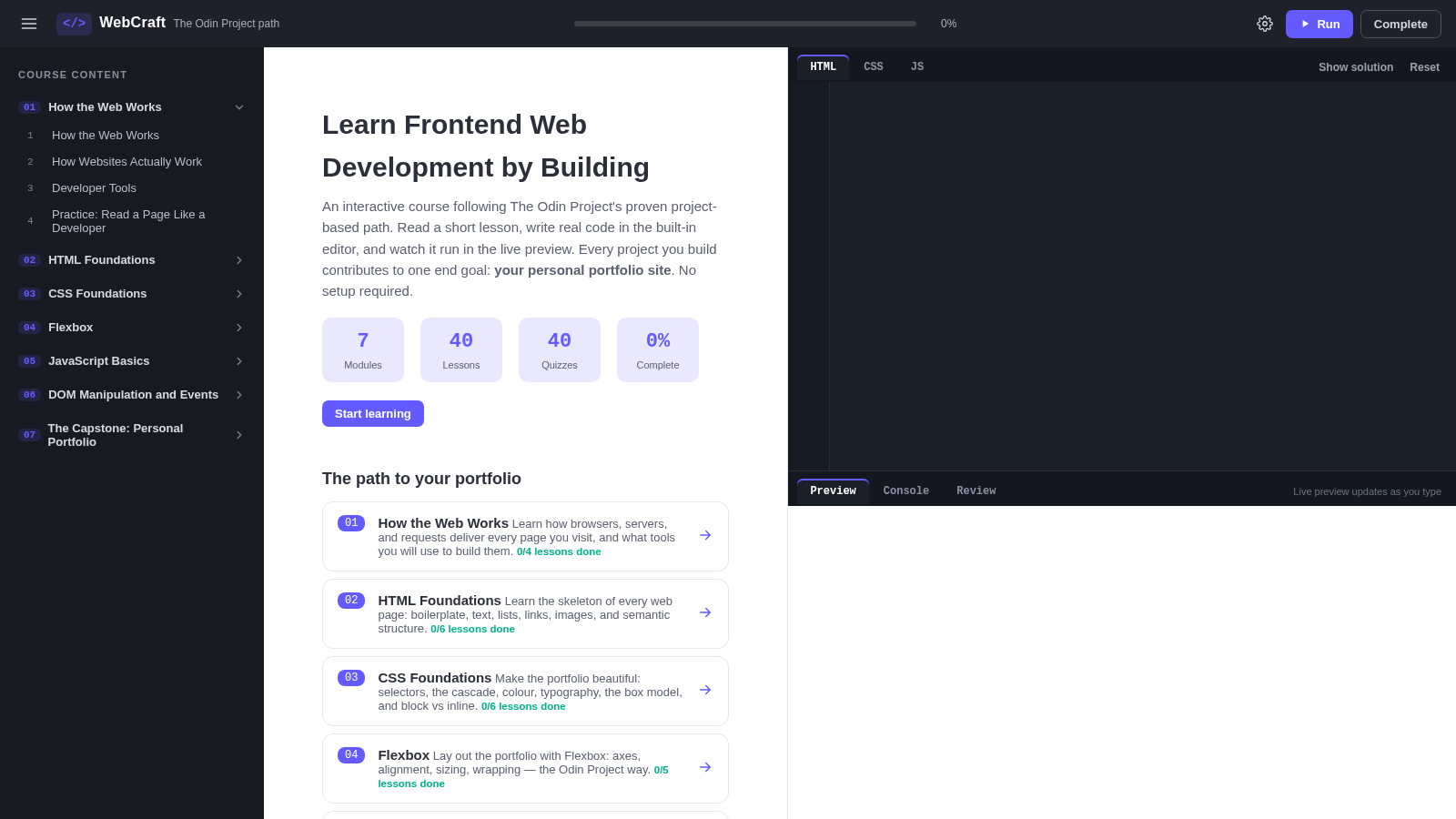Click Start learning button
The width and height of the screenshot is (1456, 819).
click(373, 413)
